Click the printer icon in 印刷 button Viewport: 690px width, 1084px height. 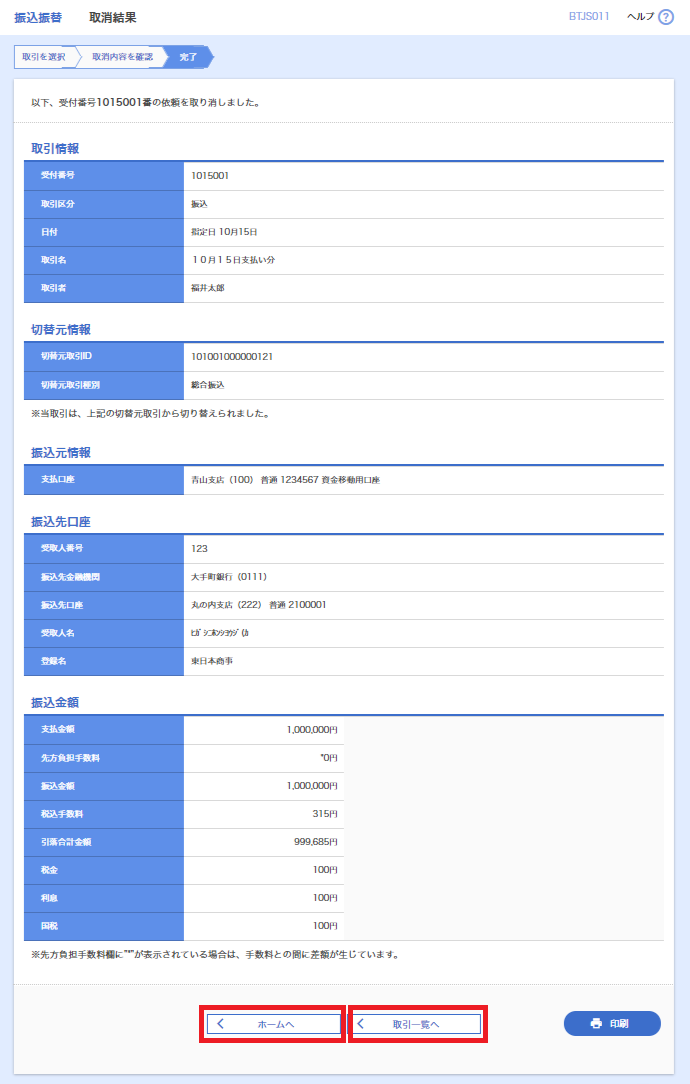click(596, 1023)
